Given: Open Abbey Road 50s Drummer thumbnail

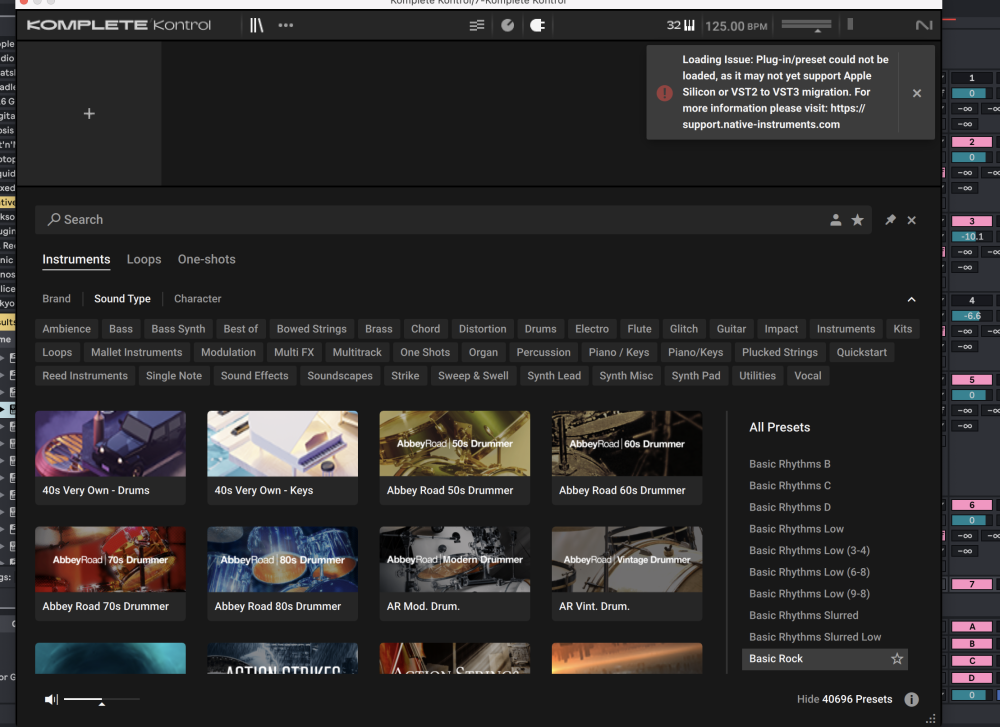Looking at the screenshot, I should point(455,444).
